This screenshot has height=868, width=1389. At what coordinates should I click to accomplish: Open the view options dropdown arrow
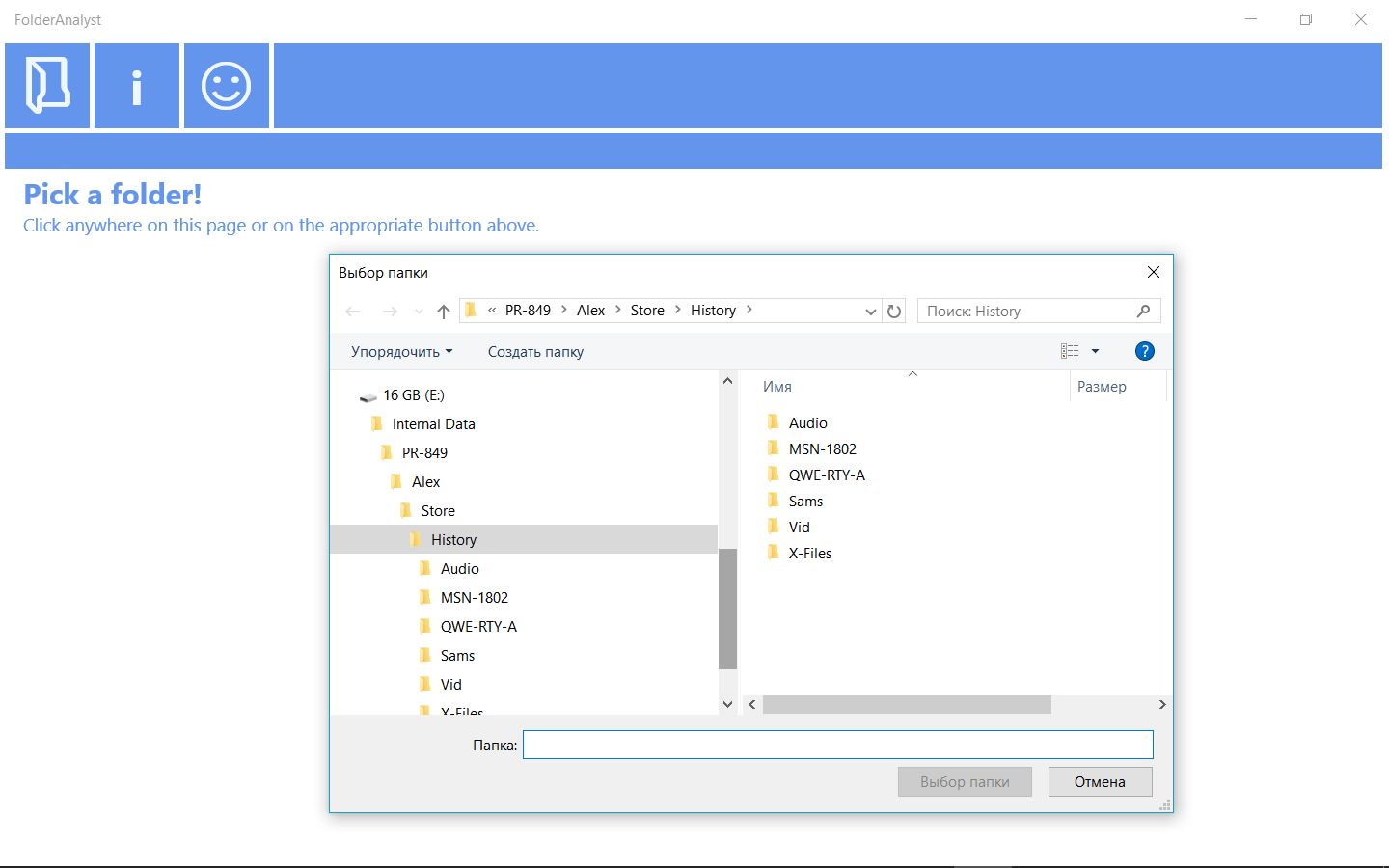tap(1095, 351)
